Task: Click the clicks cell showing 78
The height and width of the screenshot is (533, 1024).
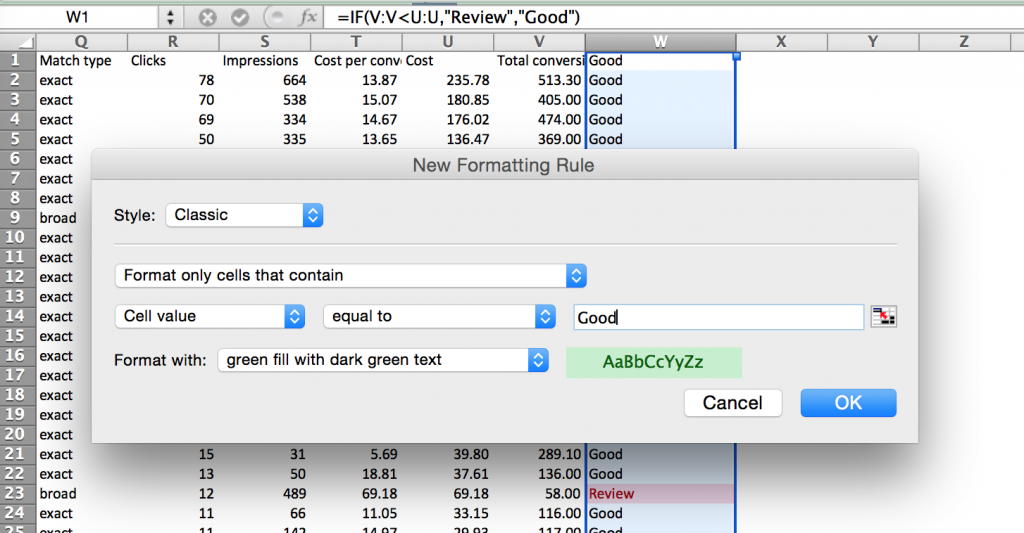Action: pyautogui.click(x=173, y=80)
